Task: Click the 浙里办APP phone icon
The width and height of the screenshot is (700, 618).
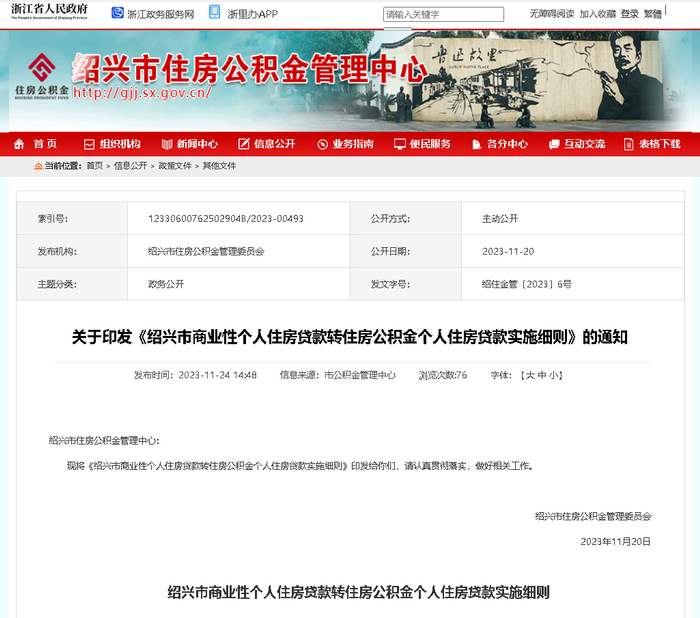Action: click(x=215, y=12)
